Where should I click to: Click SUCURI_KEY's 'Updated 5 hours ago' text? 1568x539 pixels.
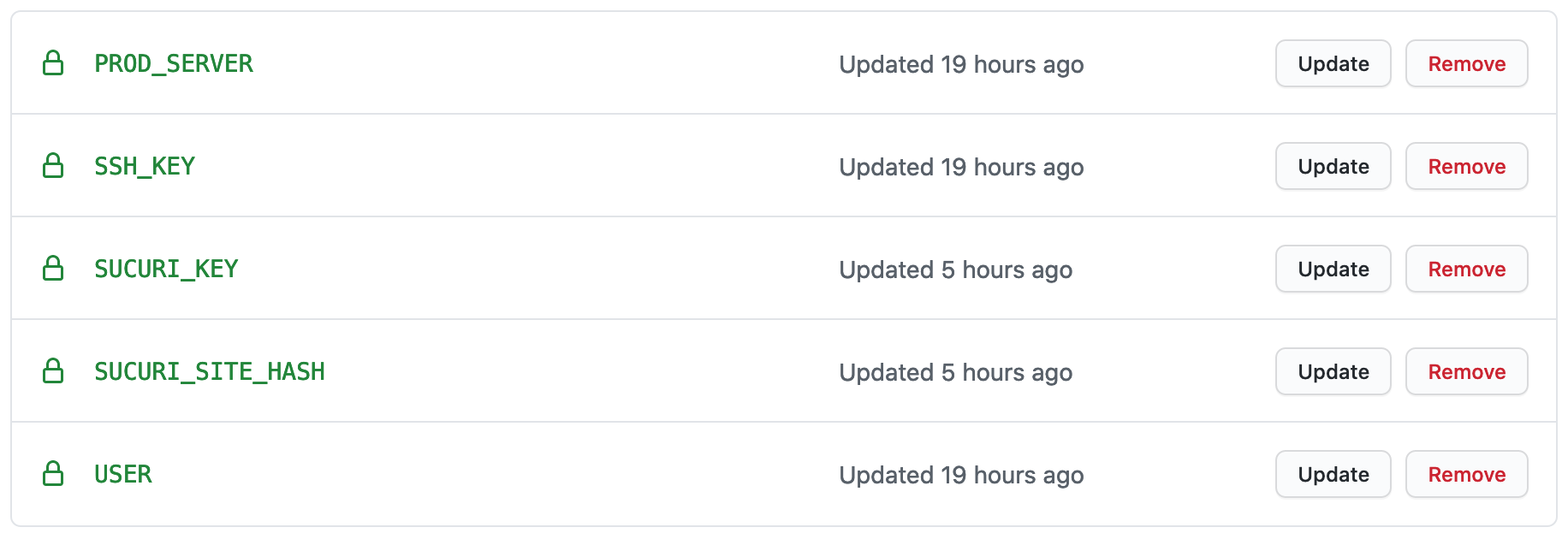955,270
